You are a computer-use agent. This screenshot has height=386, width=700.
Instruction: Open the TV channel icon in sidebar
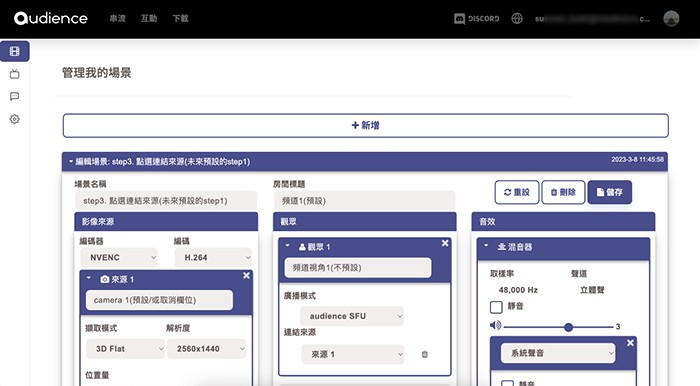pos(15,74)
